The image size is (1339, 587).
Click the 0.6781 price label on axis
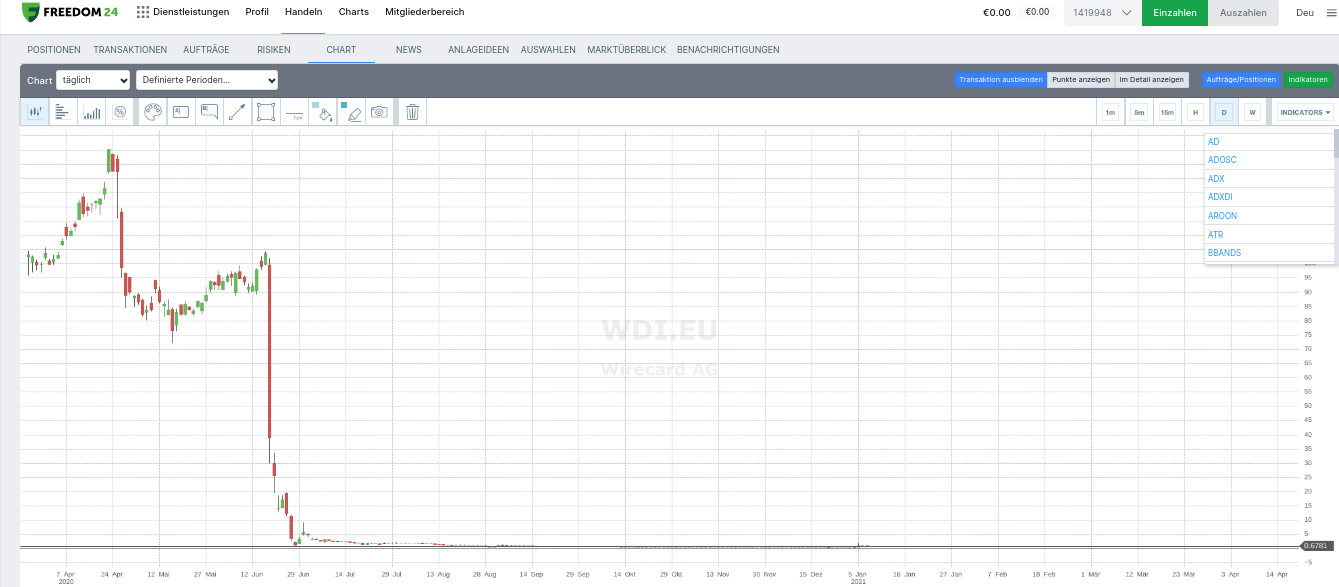(1317, 546)
